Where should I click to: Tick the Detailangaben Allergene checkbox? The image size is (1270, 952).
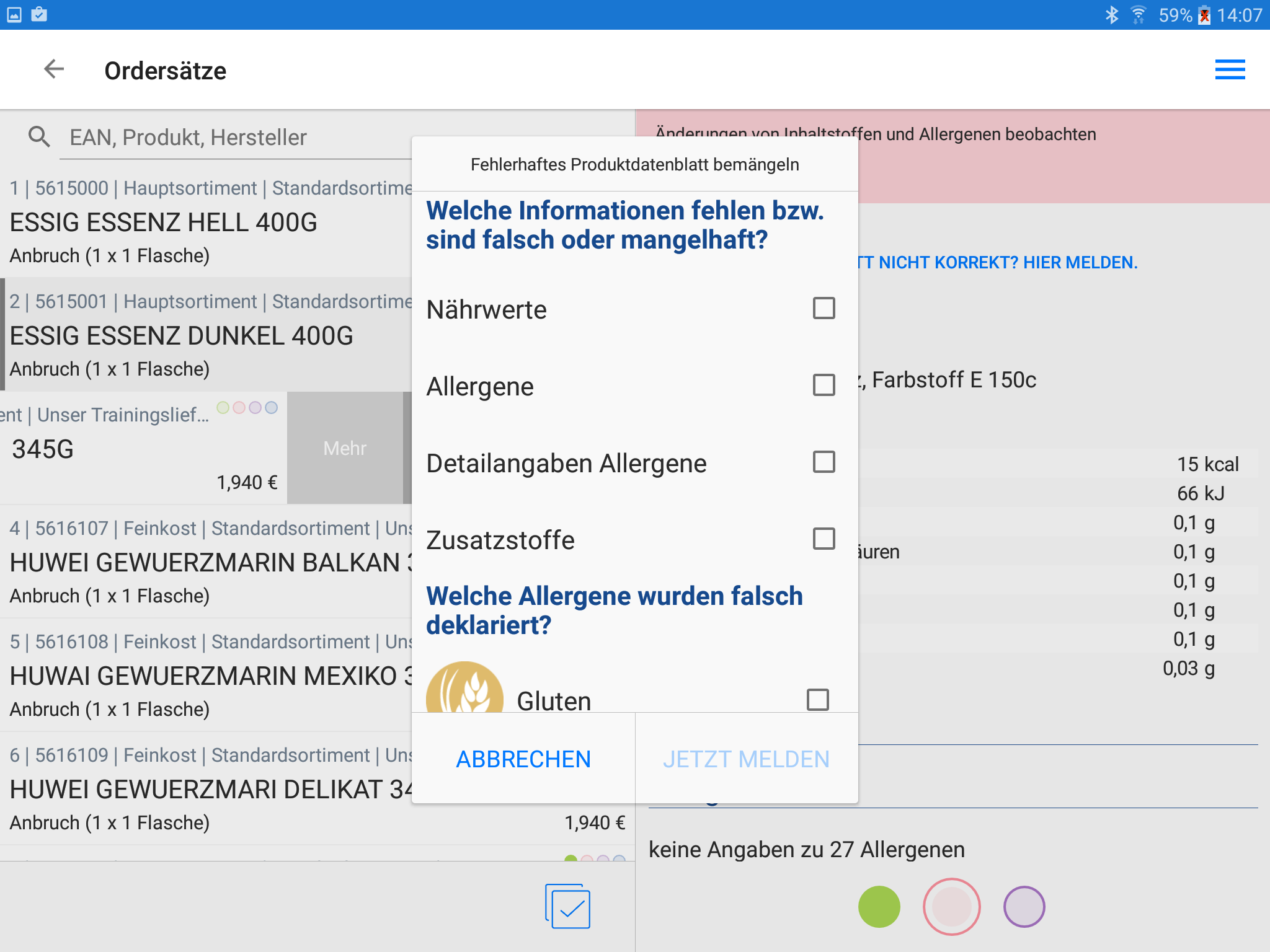[x=824, y=462]
